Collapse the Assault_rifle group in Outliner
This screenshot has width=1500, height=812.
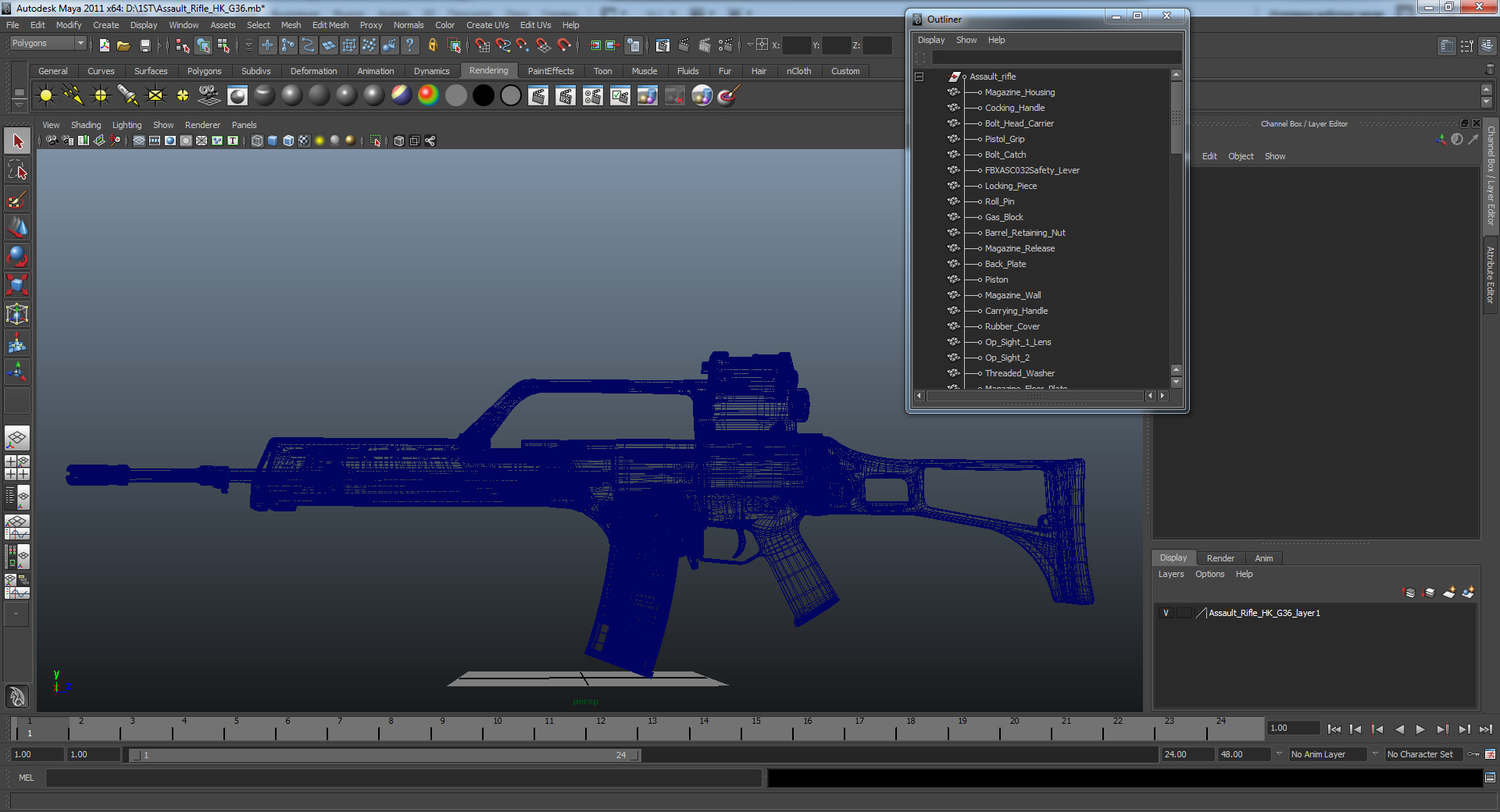point(919,77)
